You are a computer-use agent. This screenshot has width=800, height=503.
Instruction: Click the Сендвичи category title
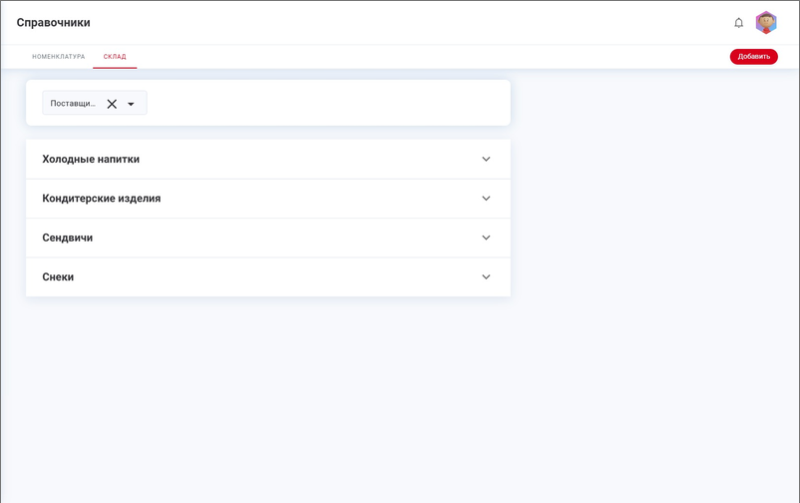click(68, 238)
